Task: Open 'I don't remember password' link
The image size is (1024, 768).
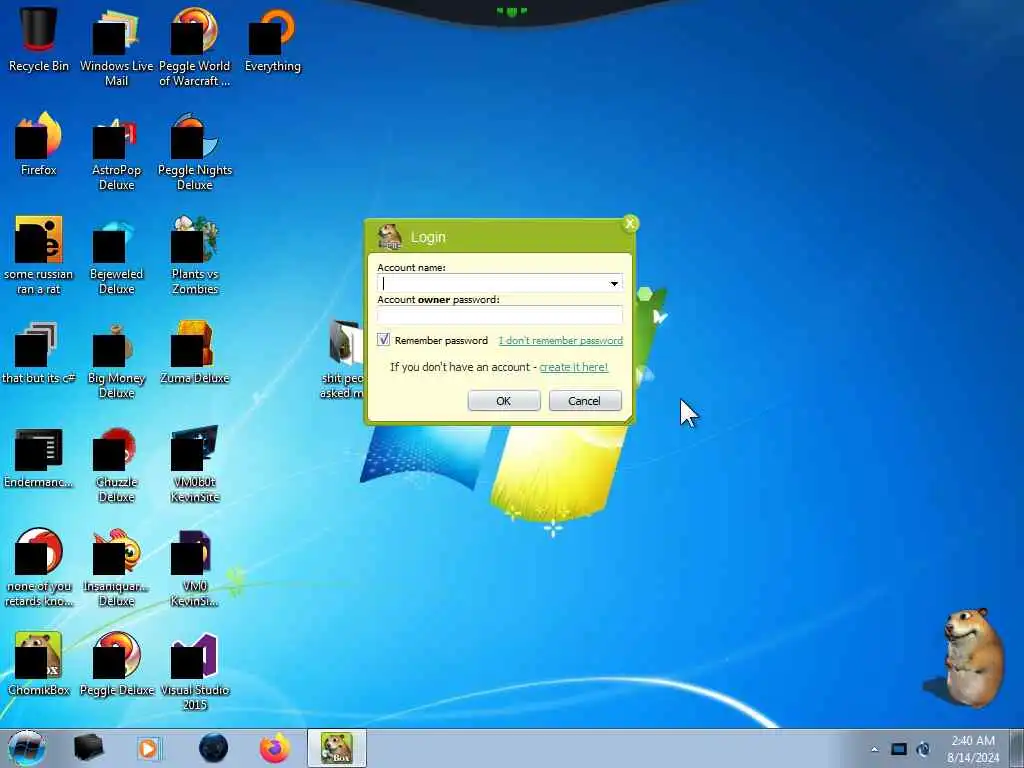Action: [x=560, y=340]
